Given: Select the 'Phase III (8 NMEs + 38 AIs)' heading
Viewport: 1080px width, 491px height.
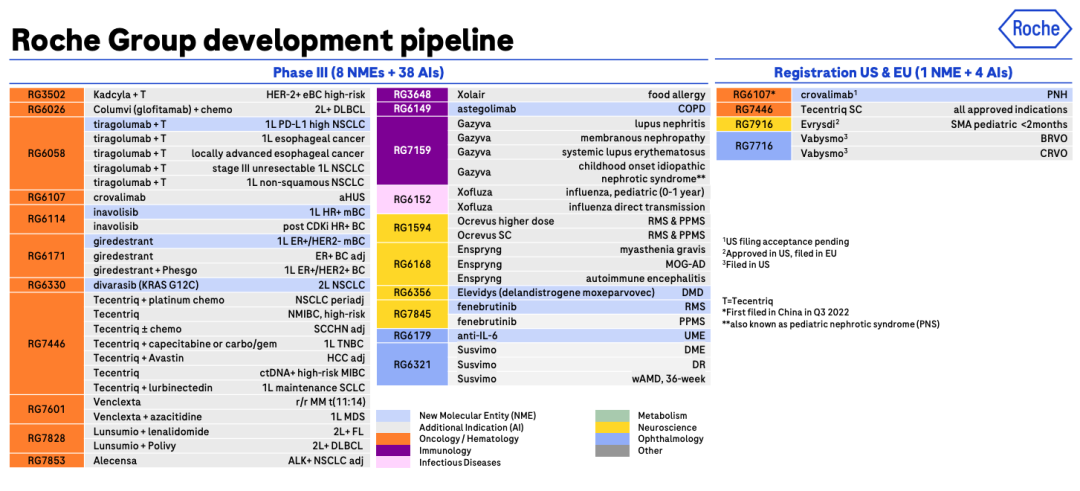Looking at the screenshot, I should click(x=358, y=72).
